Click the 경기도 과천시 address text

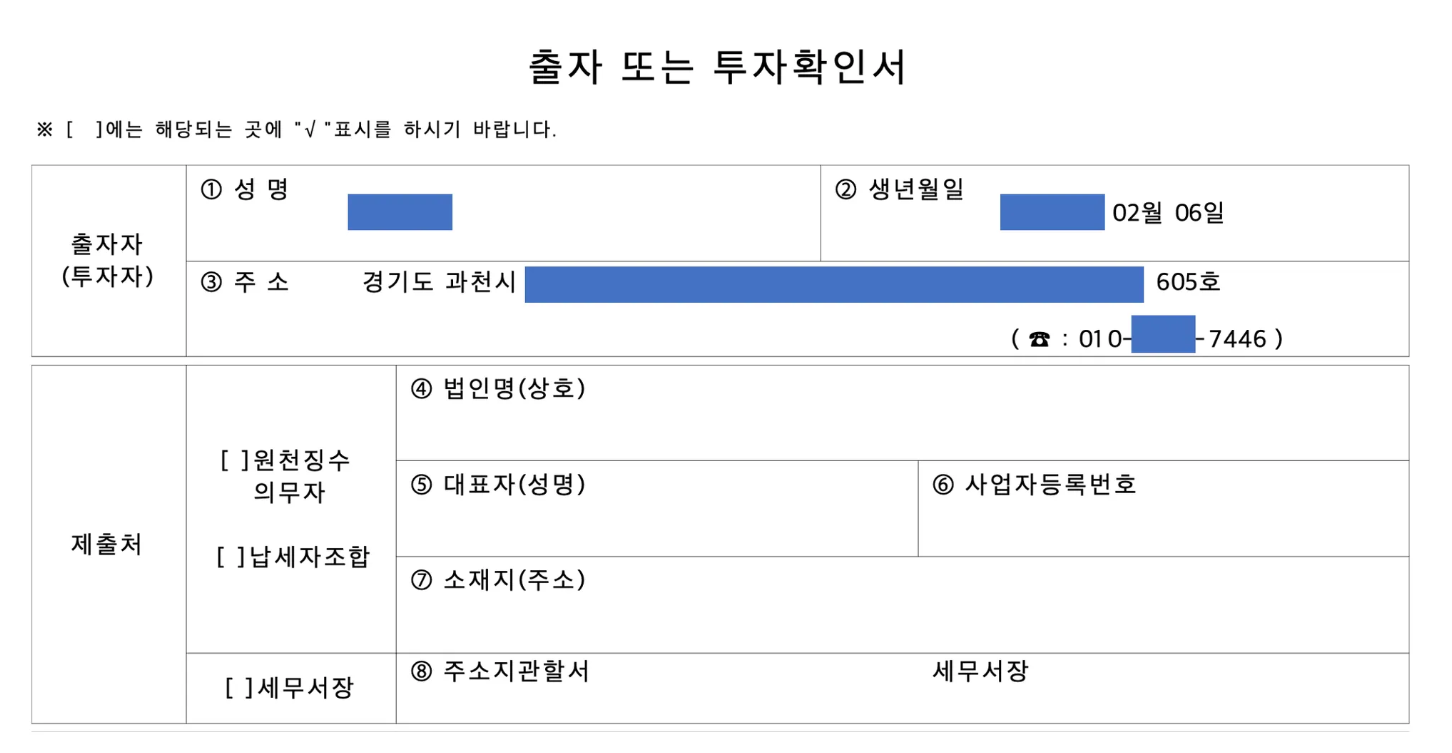click(440, 283)
